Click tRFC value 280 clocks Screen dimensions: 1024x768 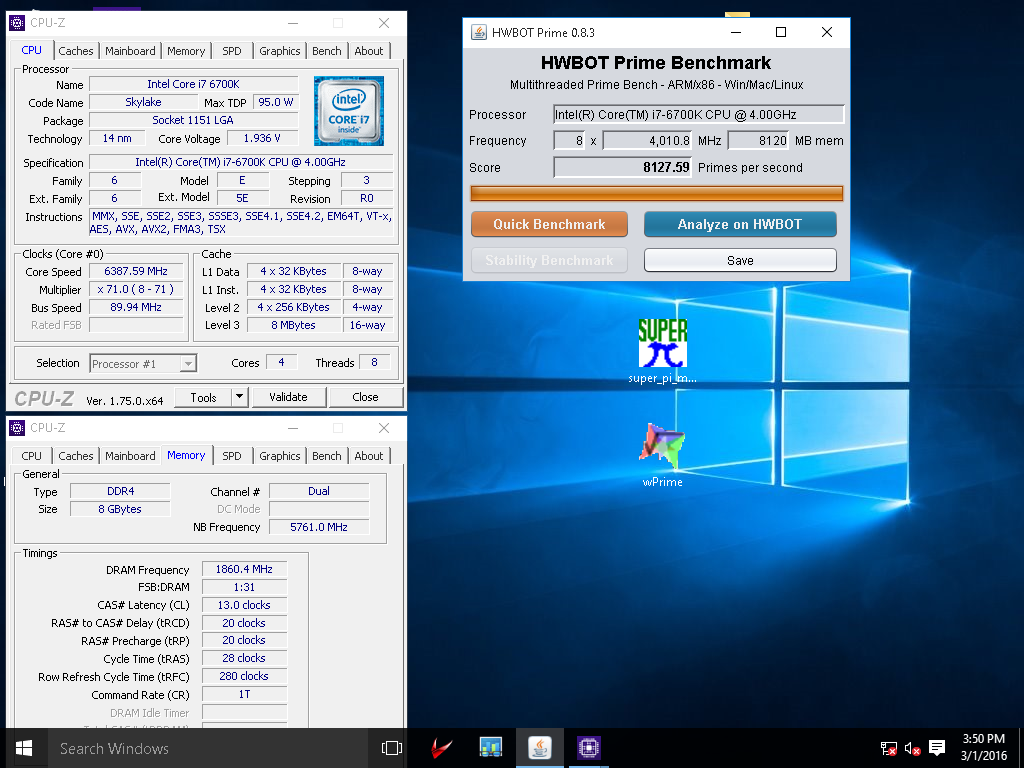point(244,677)
